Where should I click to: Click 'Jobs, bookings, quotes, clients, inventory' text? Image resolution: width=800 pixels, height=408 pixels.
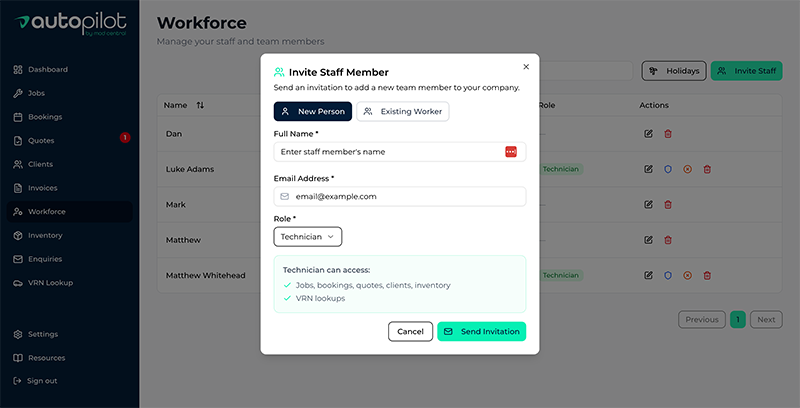[x=373, y=285]
